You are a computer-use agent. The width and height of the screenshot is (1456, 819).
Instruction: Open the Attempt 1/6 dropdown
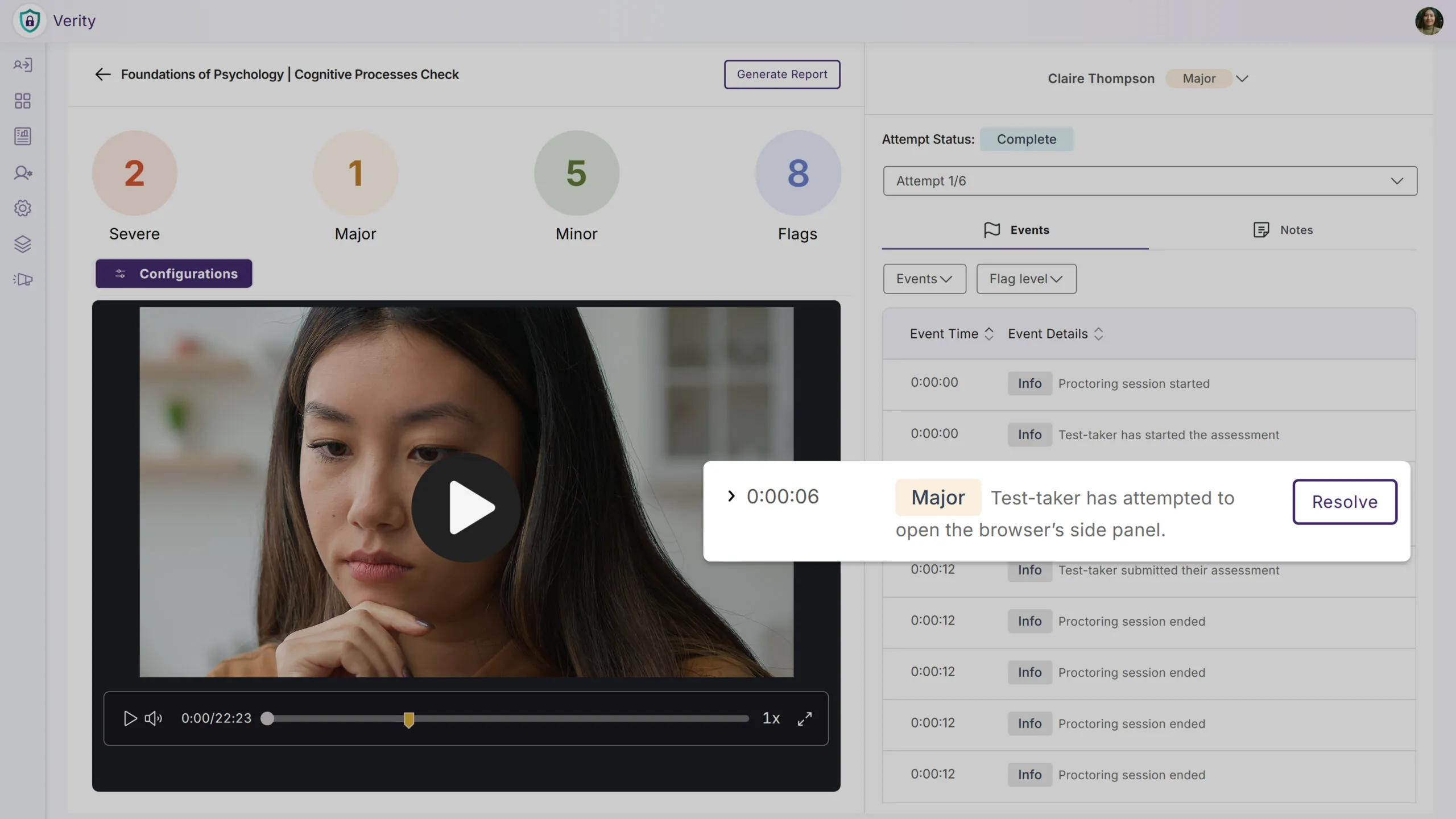pos(1149,181)
